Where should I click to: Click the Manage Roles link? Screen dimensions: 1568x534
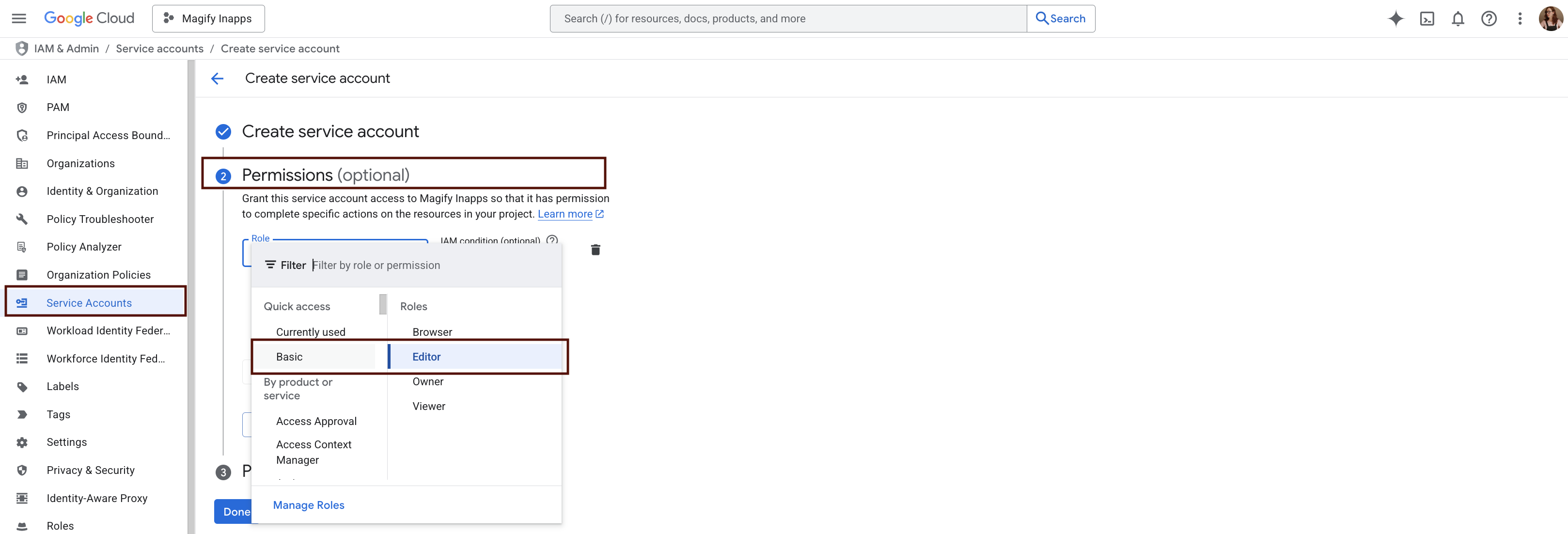308,505
